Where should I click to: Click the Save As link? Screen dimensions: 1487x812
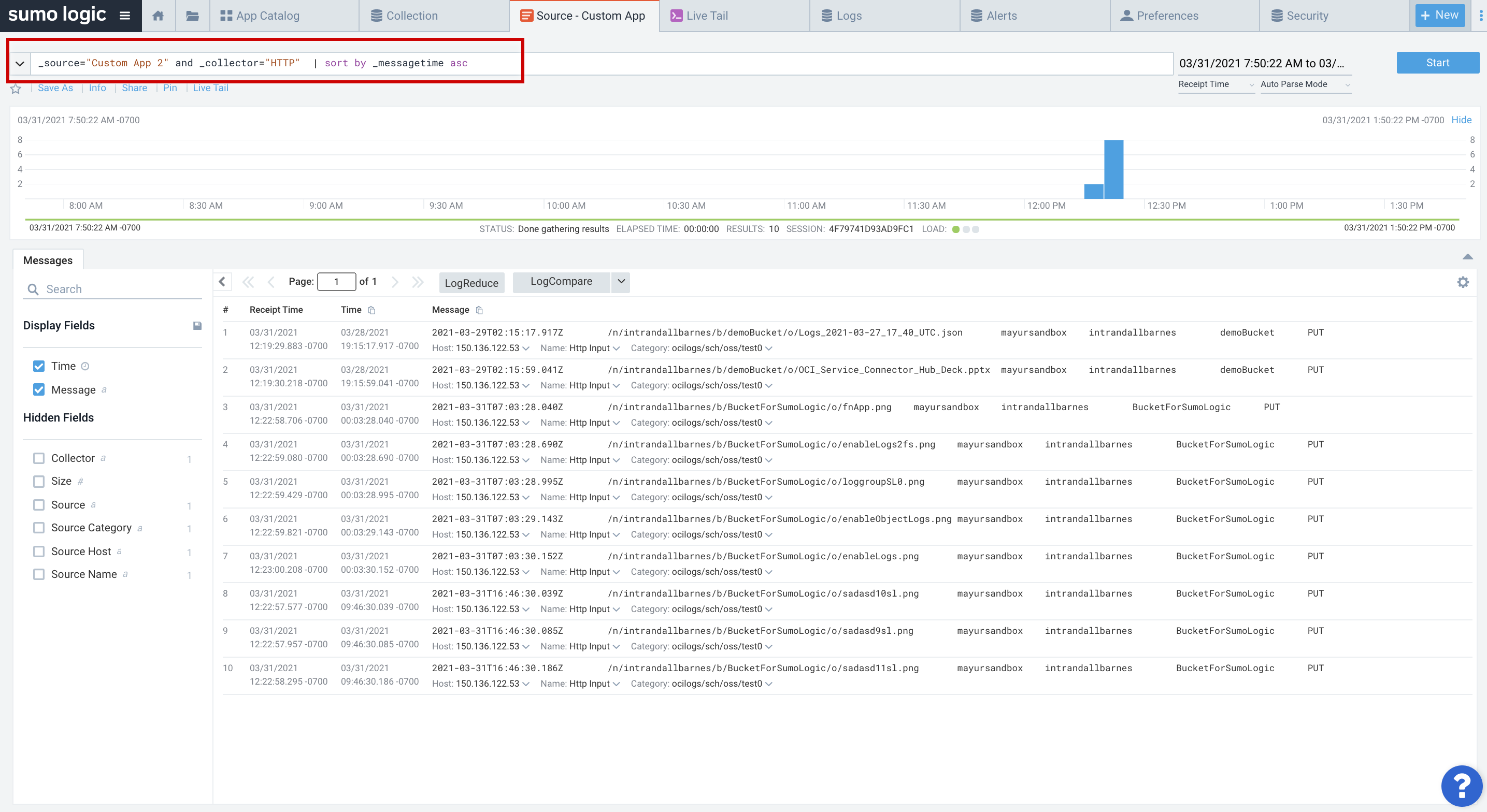point(55,88)
